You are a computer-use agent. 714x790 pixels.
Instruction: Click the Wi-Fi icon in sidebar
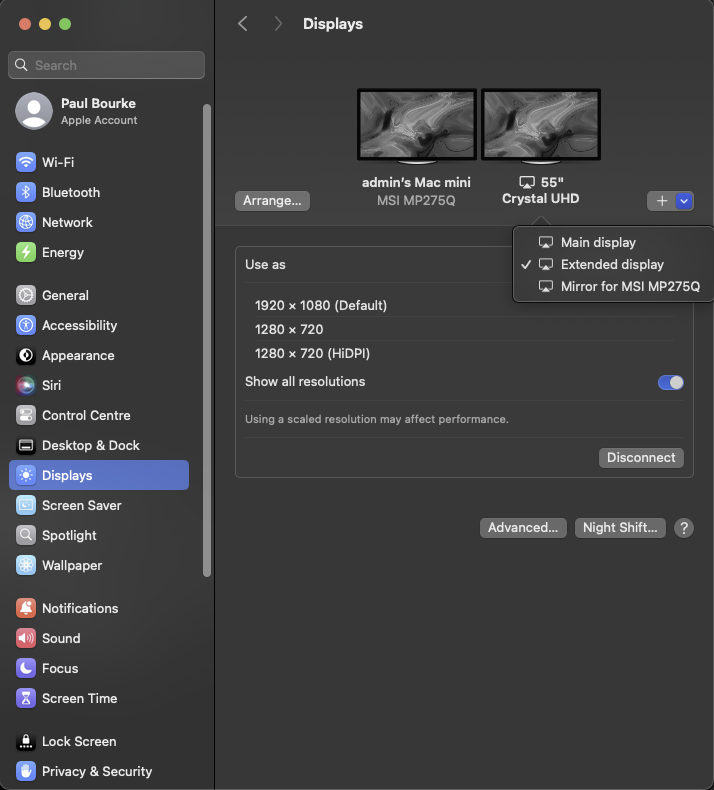[x=26, y=162]
